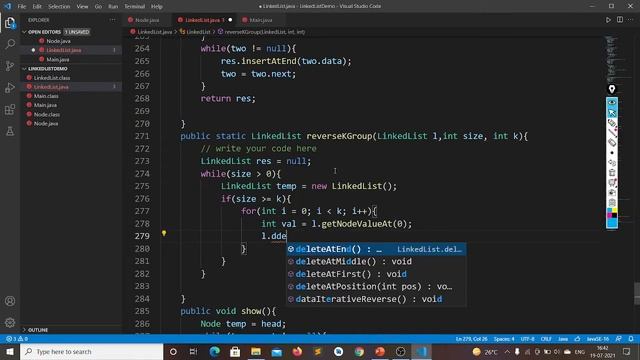Toggle annotation visibility eye icon
640x360 pixels.
[612, 102]
